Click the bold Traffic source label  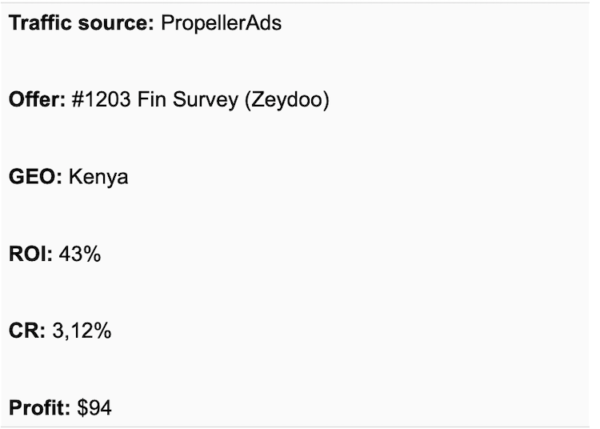click(x=81, y=23)
